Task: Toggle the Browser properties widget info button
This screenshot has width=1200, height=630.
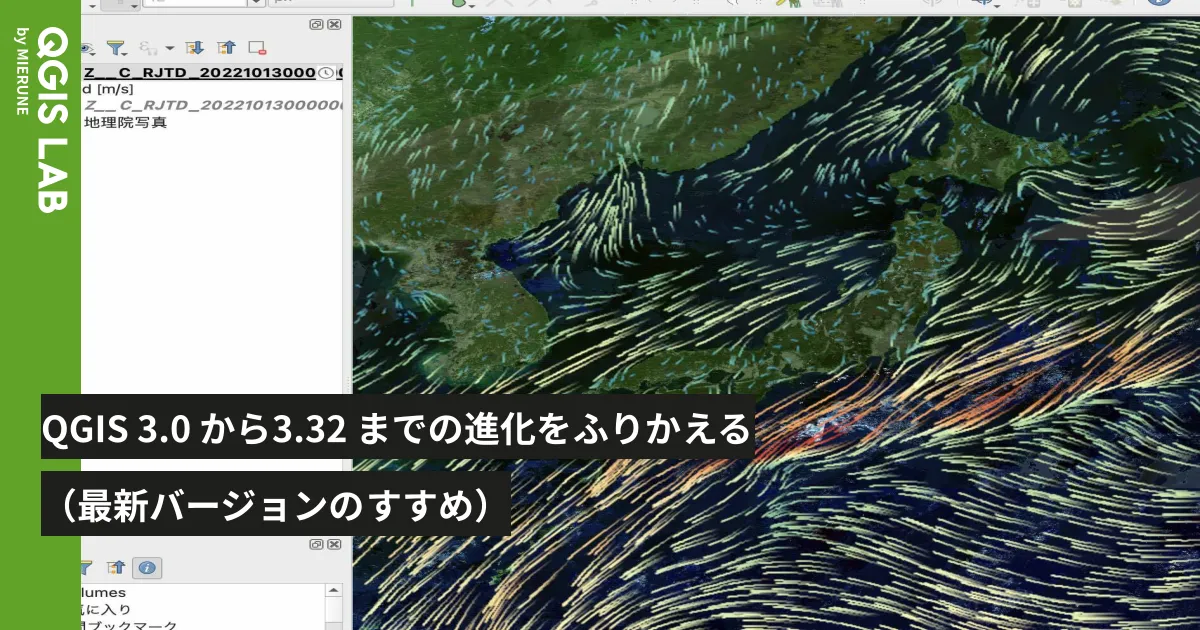Action: [147, 566]
